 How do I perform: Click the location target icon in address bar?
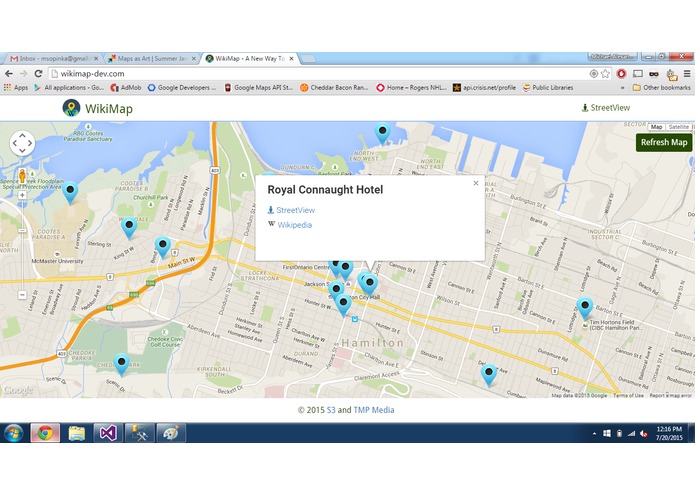593,74
